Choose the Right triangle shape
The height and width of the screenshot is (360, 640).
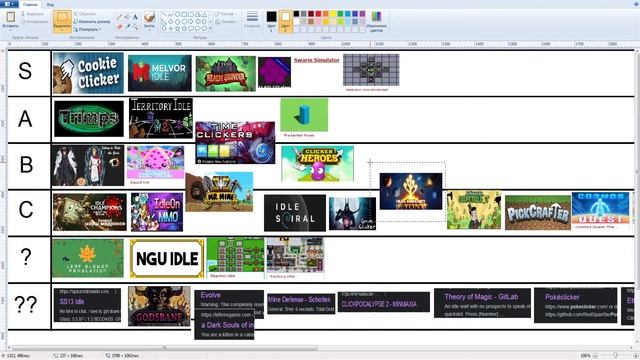[163, 21]
